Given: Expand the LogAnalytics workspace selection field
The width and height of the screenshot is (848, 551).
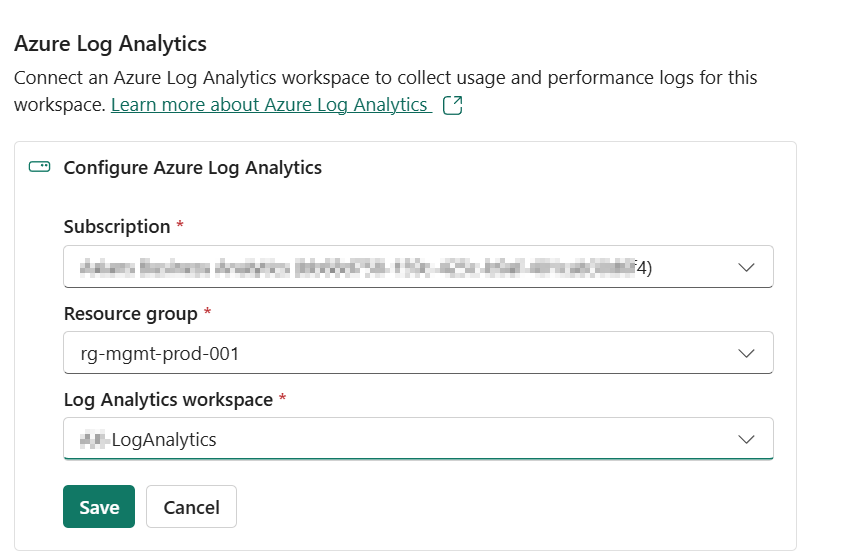Looking at the screenshot, I should tap(400, 439).
